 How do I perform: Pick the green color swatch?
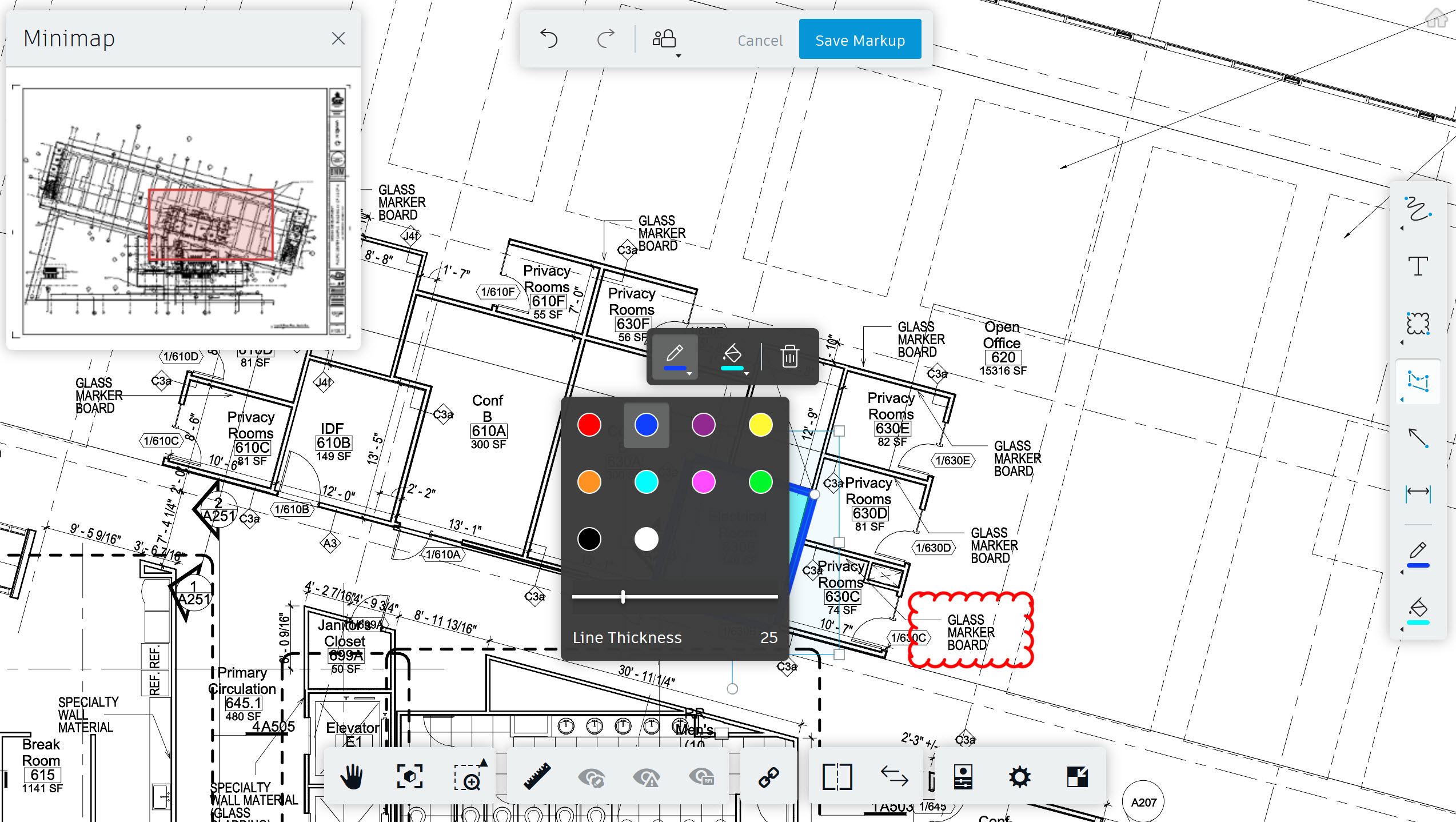pos(761,482)
